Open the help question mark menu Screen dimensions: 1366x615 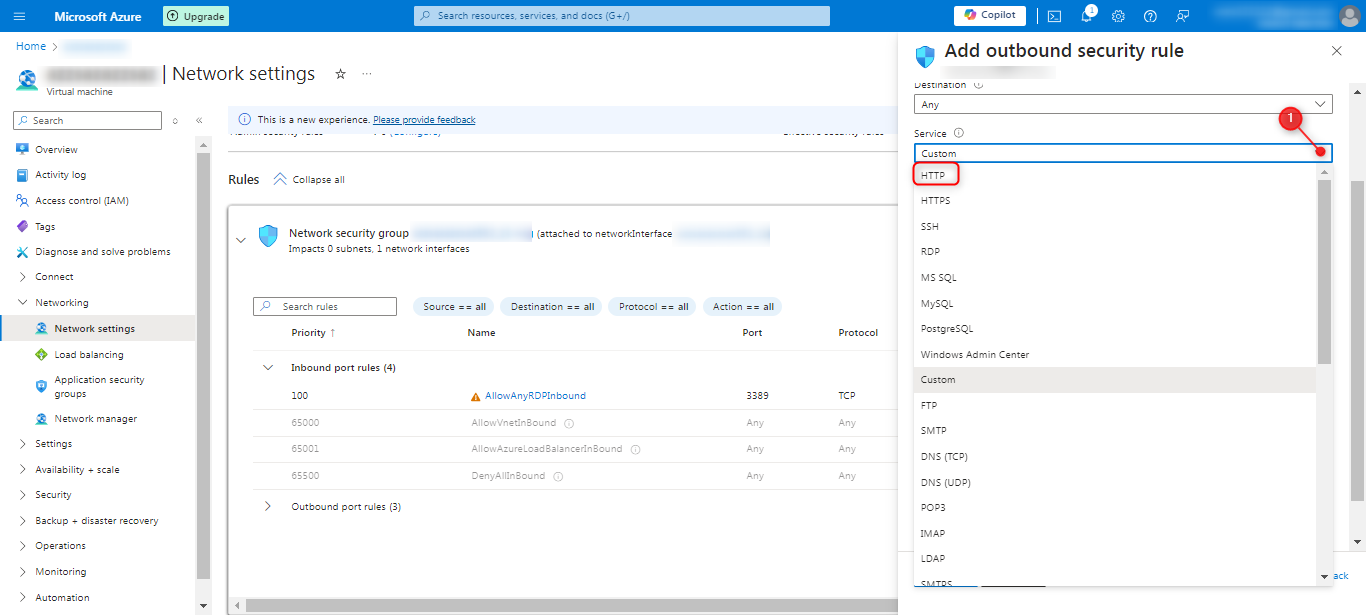pyautogui.click(x=1150, y=16)
